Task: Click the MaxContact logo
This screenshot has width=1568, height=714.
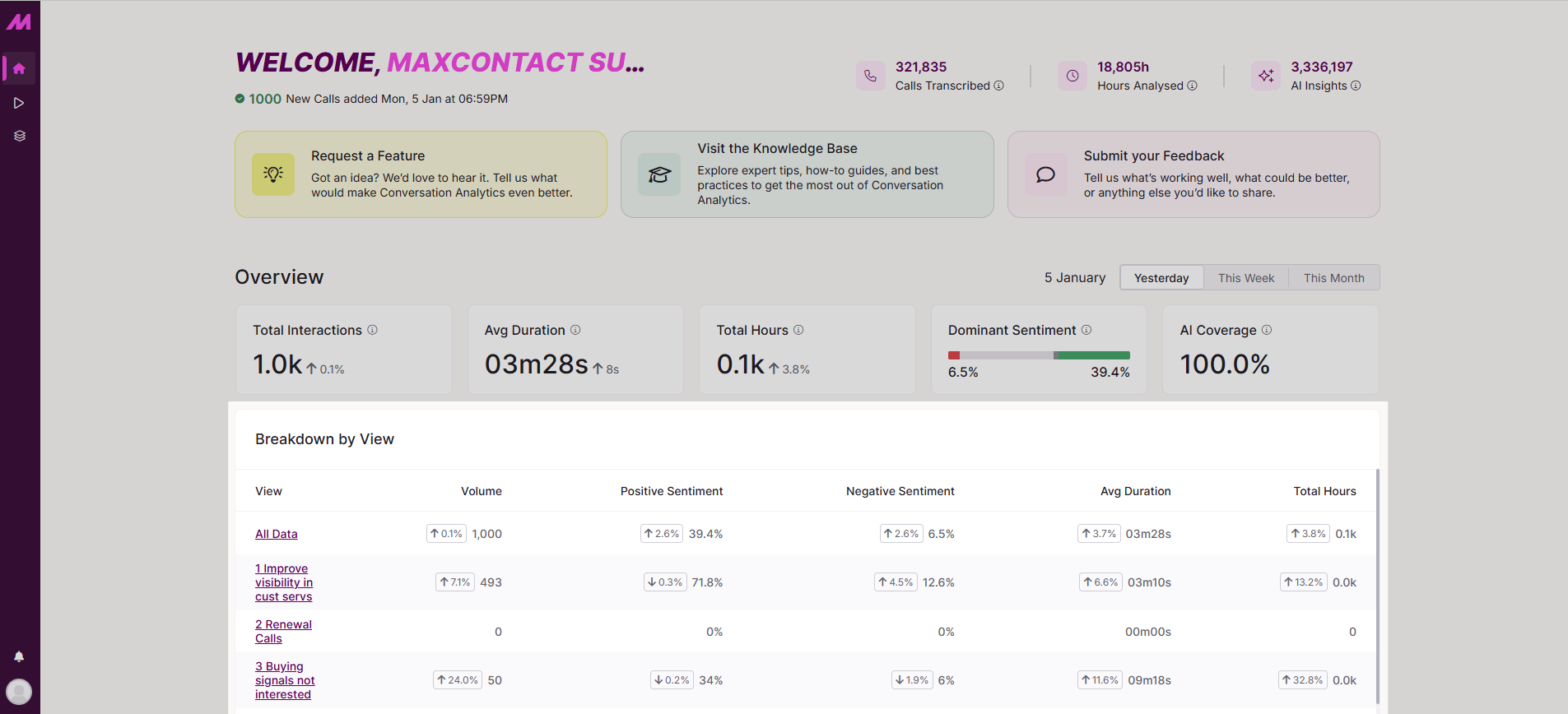Action: [x=19, y=22]
